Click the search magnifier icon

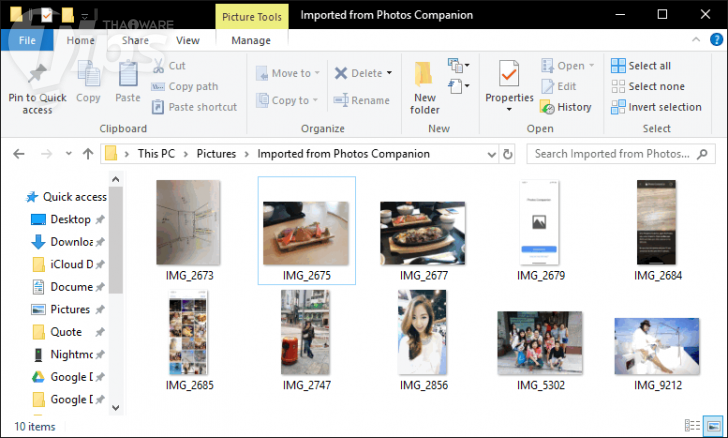[702, 154]
